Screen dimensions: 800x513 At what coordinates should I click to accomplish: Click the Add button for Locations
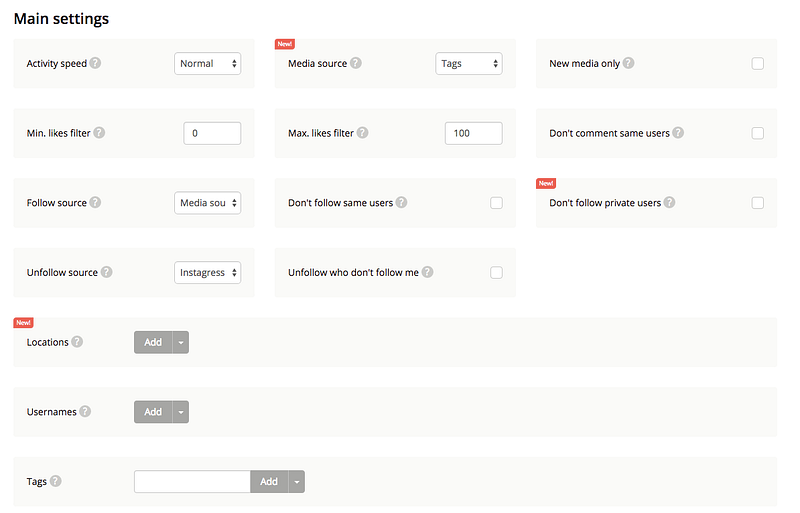click(153, 342)
